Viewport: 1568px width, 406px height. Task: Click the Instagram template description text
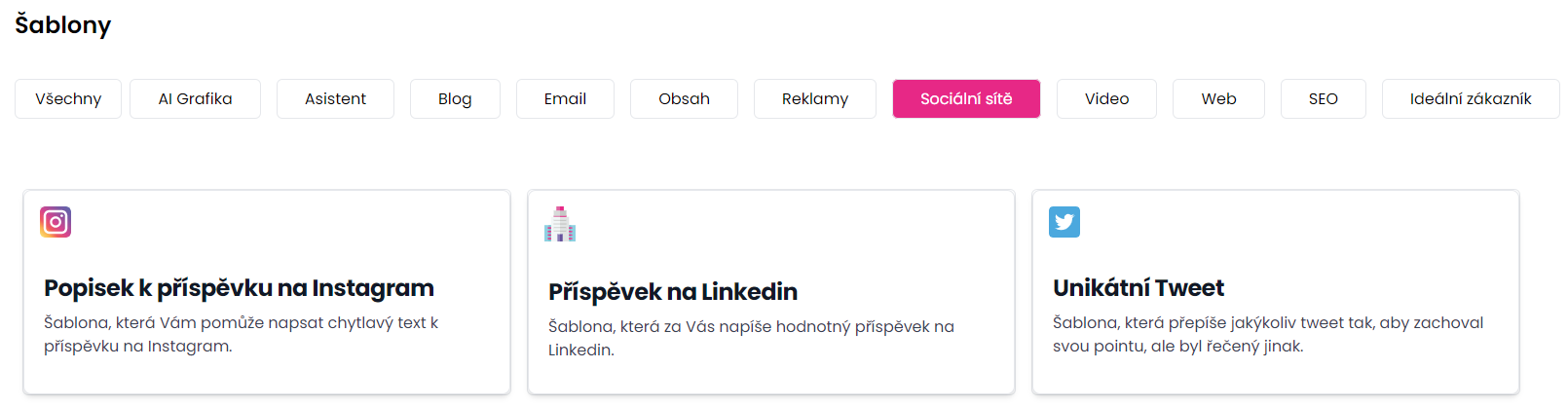tap(241, 334)
